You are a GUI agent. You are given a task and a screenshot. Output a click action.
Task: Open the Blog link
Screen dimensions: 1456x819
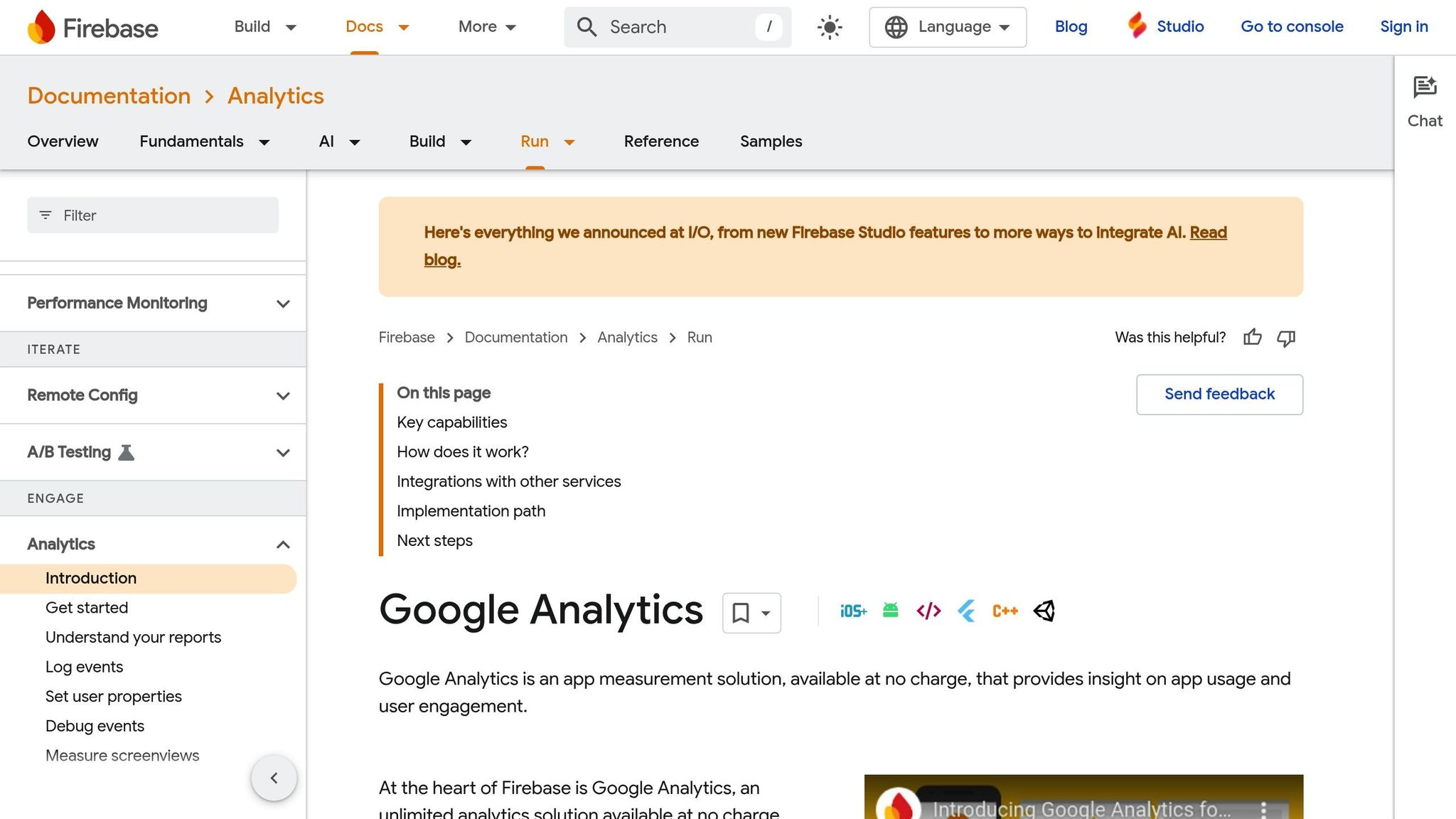(x=1071, y=27)
